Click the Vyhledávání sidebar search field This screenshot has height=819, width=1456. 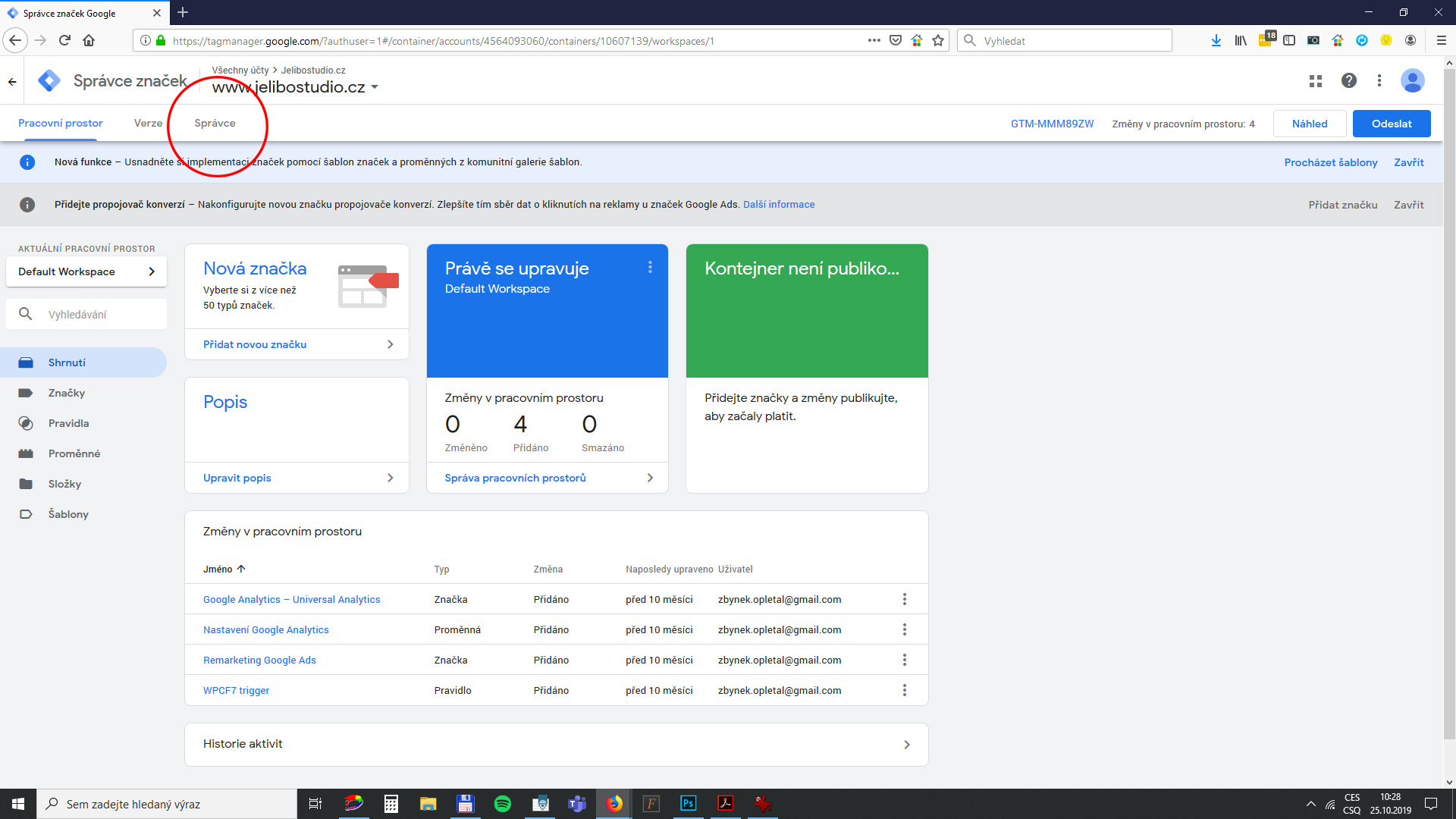[86, 314]
